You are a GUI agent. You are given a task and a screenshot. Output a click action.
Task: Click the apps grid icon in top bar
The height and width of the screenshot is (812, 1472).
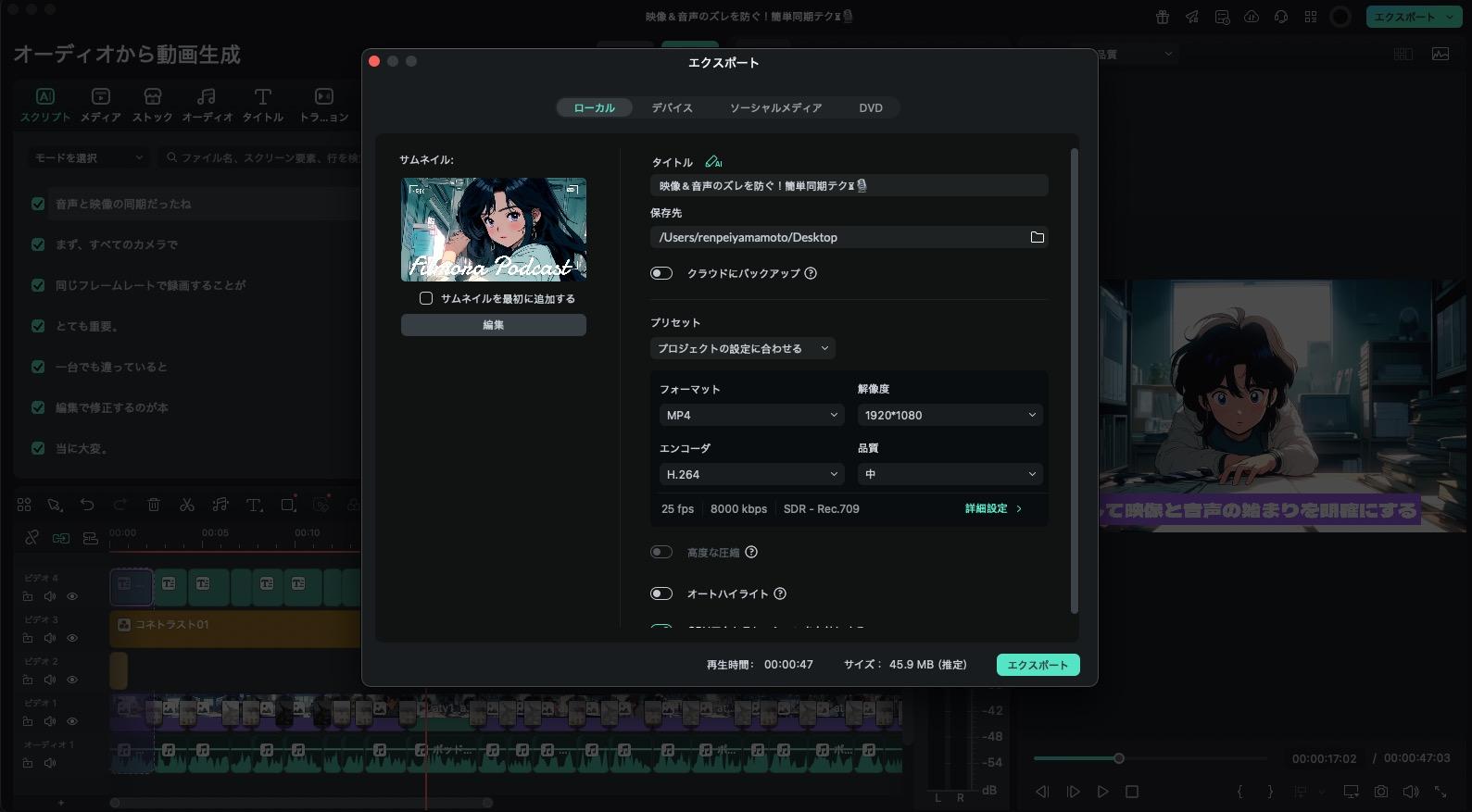point(1311,17)
